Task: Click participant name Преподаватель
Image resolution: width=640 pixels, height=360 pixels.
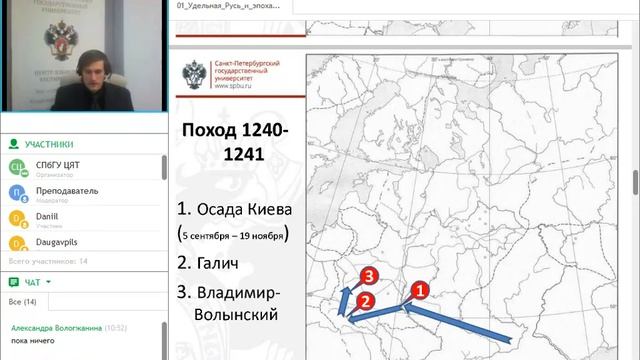Action: coord(67,191)
